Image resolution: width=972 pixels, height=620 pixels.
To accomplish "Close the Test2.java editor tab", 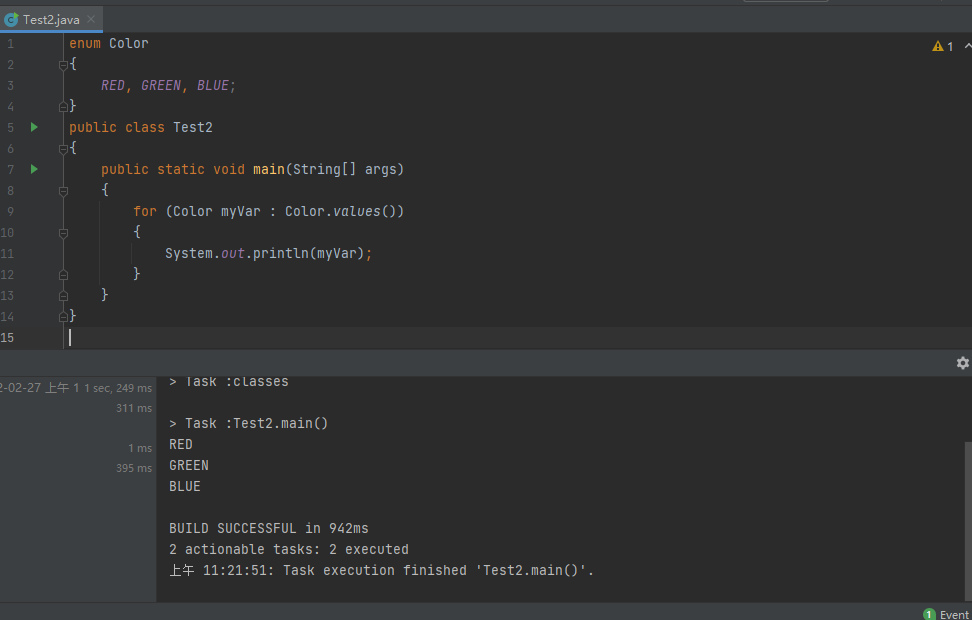I will tap(91, 19).
